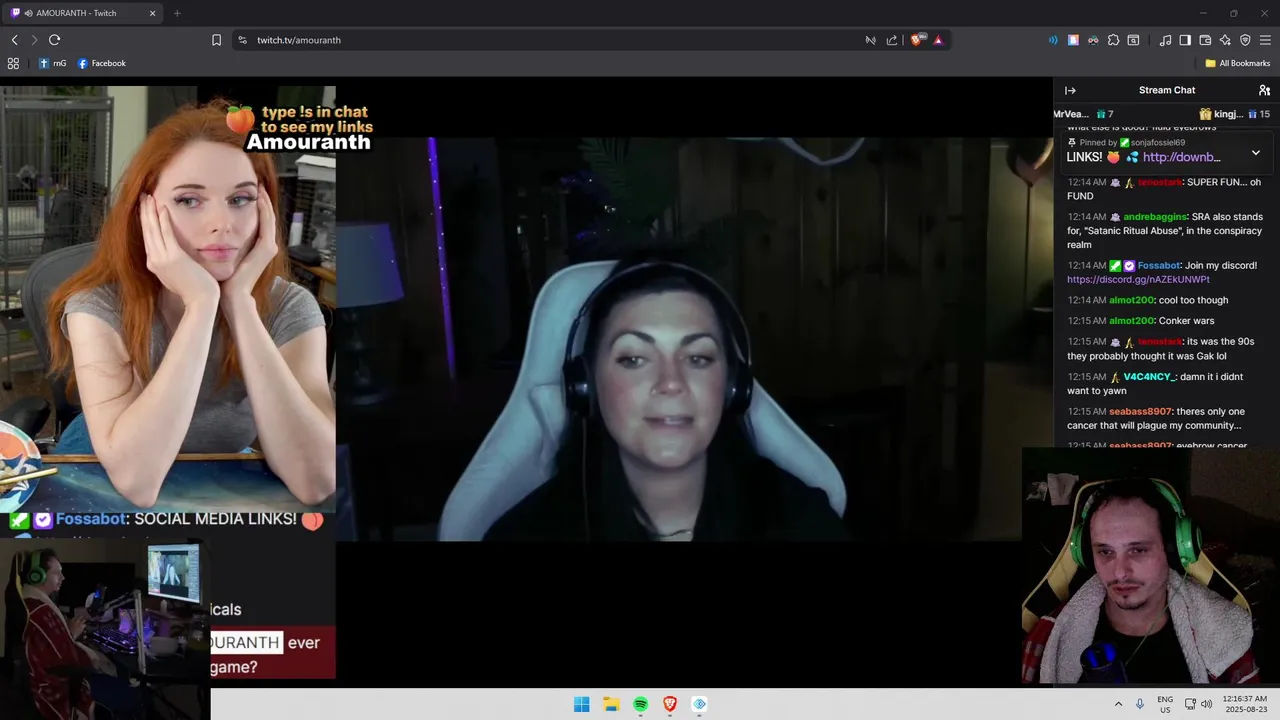The height and width of the screenshot is (720, 1280).
Task: Click the "Conker wars" chat message text
Action: pos(1187,321)
